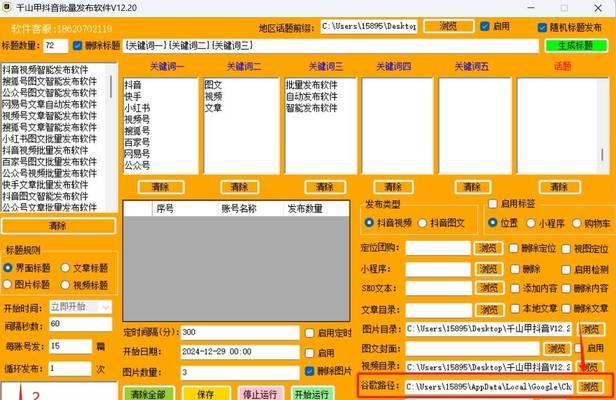
Task: Click the yellow 保存 button
Action: click(206, 394)
